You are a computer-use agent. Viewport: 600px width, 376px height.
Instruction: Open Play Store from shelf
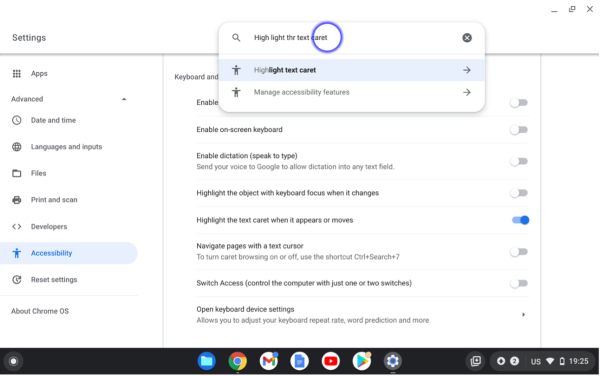tap(362, 361)
